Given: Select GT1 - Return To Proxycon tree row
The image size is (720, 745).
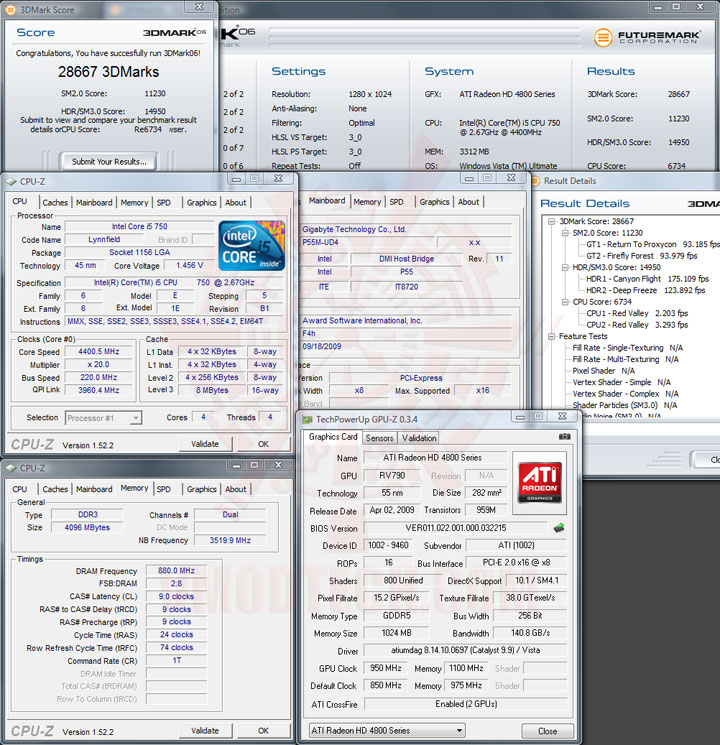Looking at the screenshot, I should [x=653, y=244].
